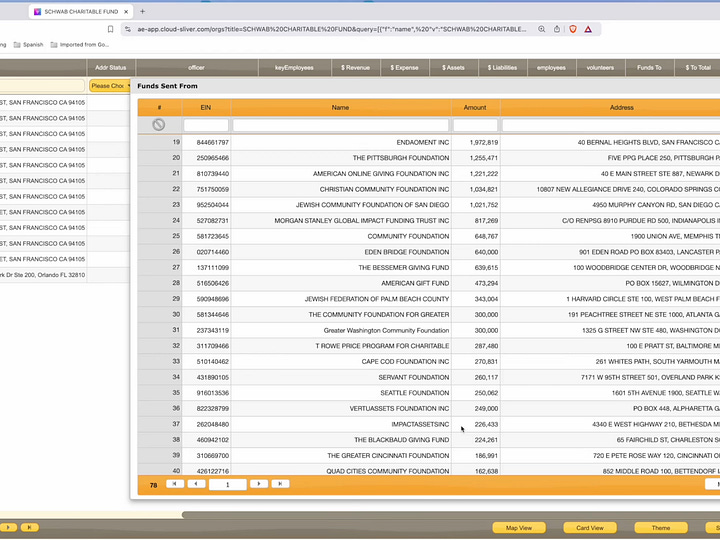Open the Brave shields lion icon
This screenshot has height=540, width=720.
pos(573,29)
